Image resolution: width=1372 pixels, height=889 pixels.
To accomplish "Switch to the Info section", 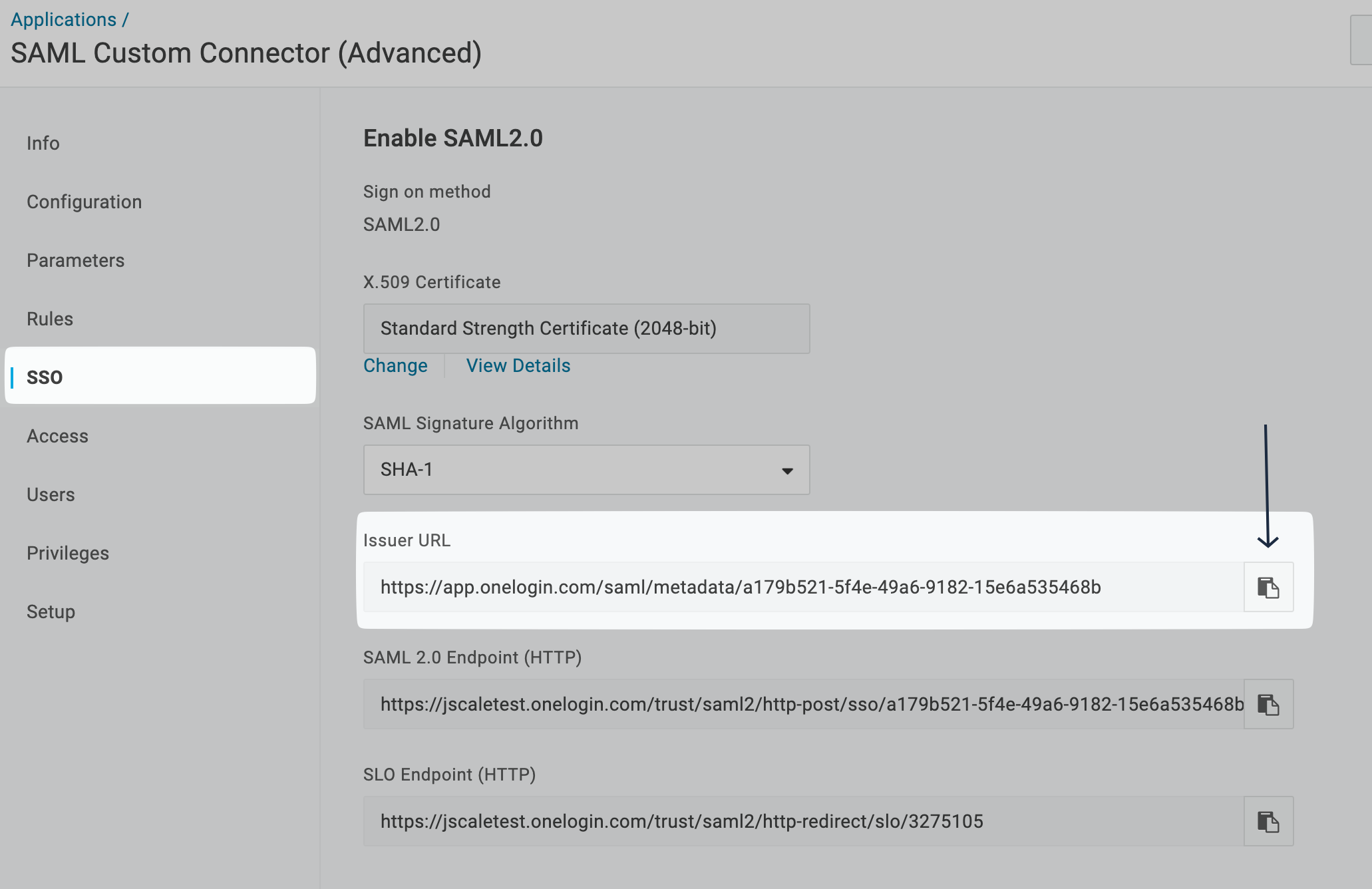I will 43,143.
